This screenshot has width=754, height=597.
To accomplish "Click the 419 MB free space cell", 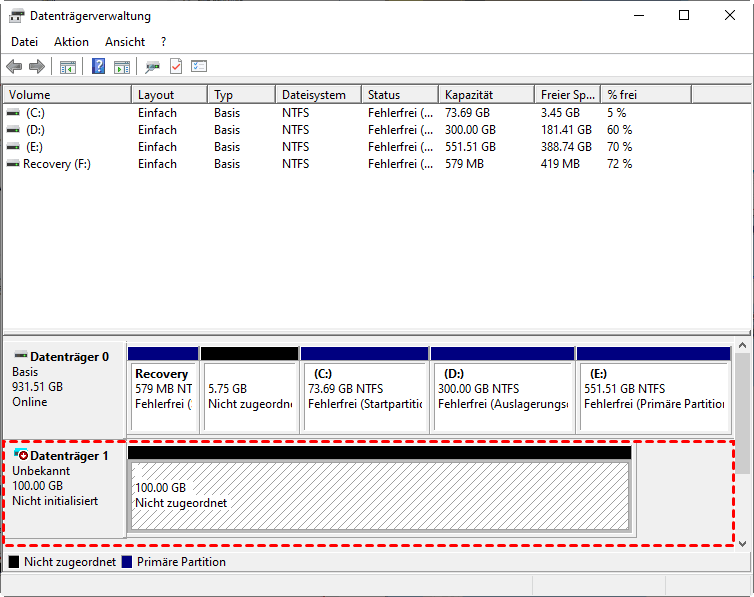I will click(x=560, y=164).
